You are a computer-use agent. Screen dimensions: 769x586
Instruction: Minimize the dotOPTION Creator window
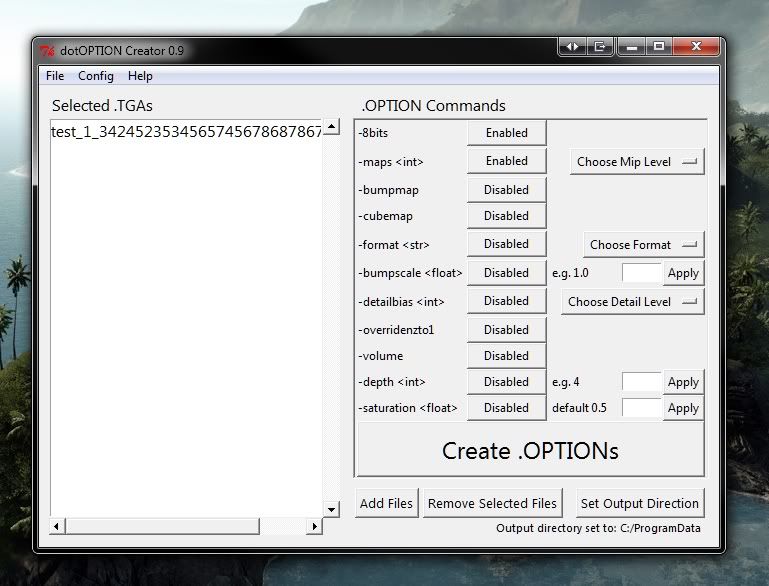pos(632,47)
